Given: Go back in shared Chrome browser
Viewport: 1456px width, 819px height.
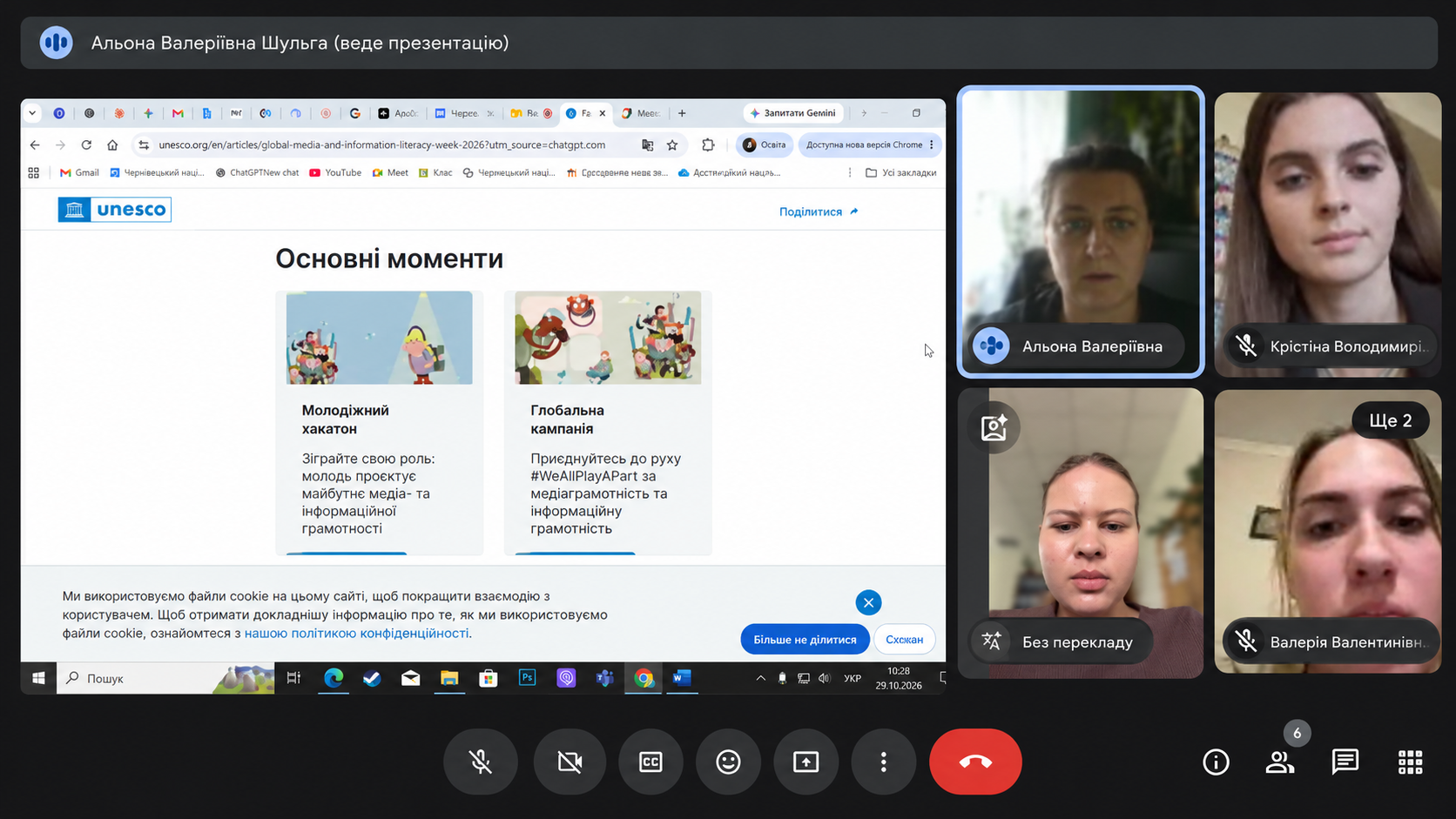Looking at the screenshot, I should point(35,144).
